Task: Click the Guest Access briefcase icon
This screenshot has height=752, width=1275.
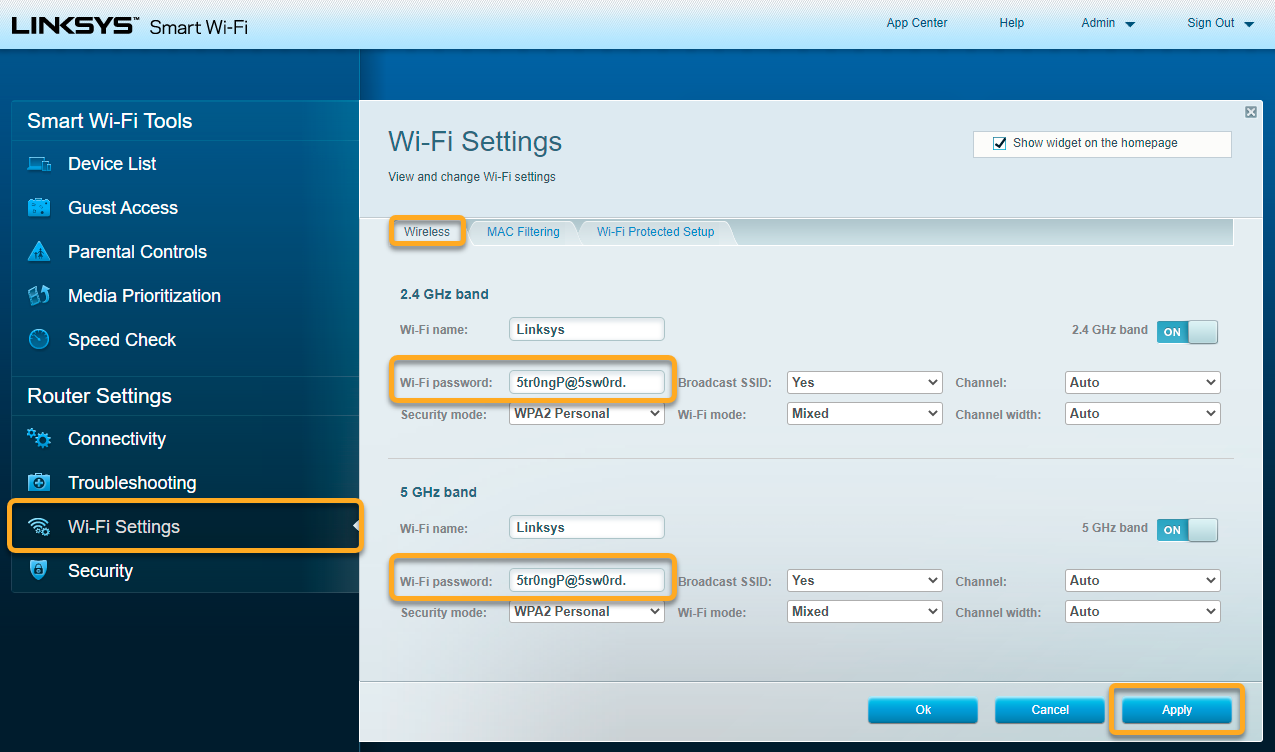Action: (39, 208)
